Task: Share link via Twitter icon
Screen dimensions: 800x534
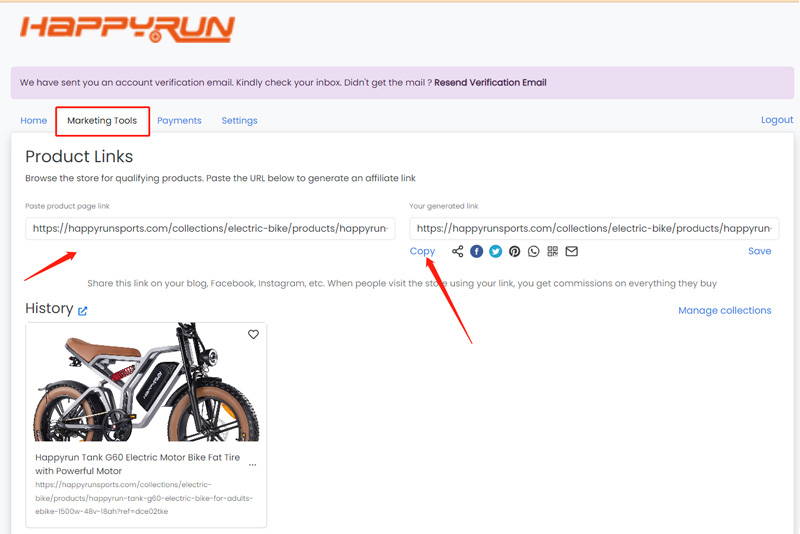Action: (495, 251)
